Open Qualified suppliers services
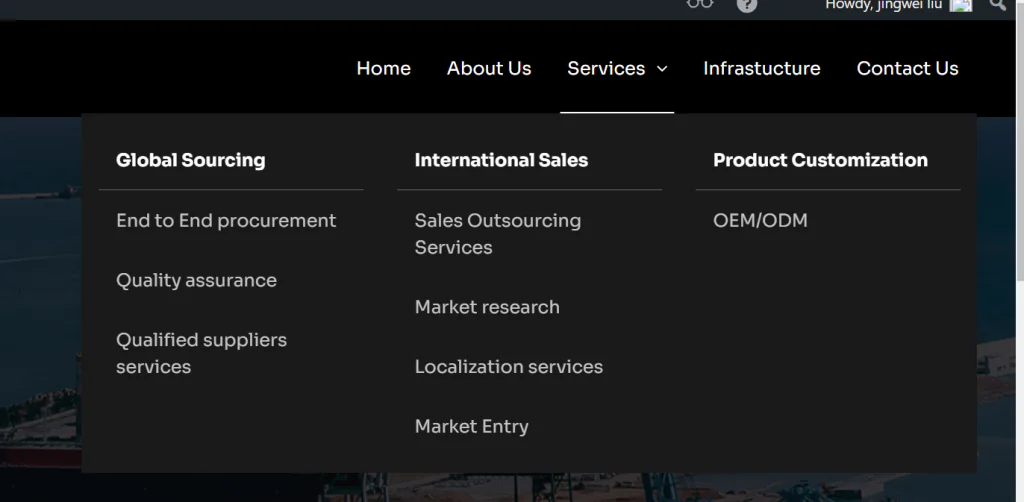The image size is (1024, 502). [201, 353]
